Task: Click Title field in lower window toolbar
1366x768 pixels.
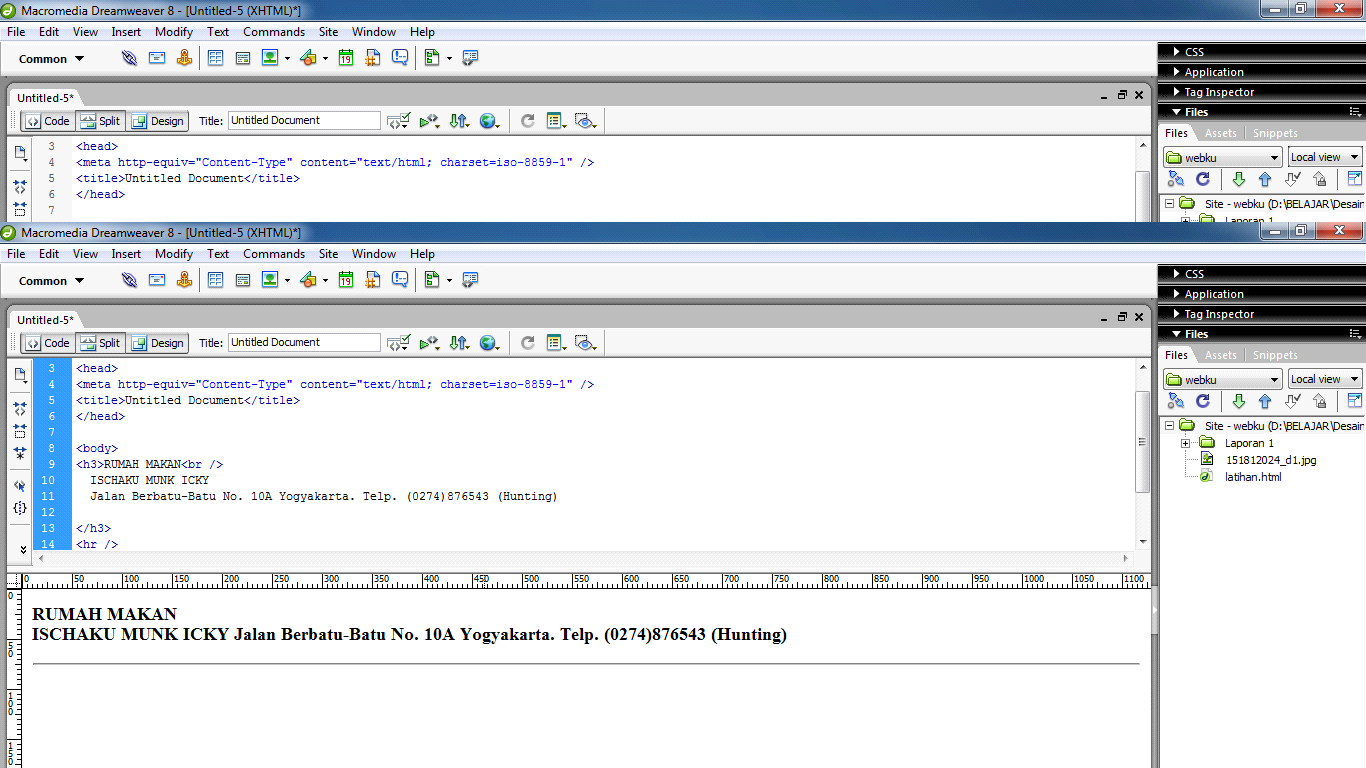Action: tap(304, 342)
